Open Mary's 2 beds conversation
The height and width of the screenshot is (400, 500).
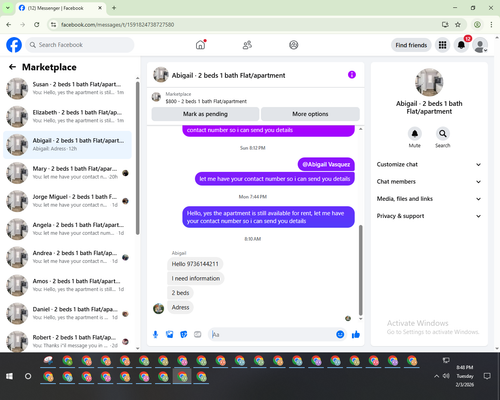coord(67,173)
